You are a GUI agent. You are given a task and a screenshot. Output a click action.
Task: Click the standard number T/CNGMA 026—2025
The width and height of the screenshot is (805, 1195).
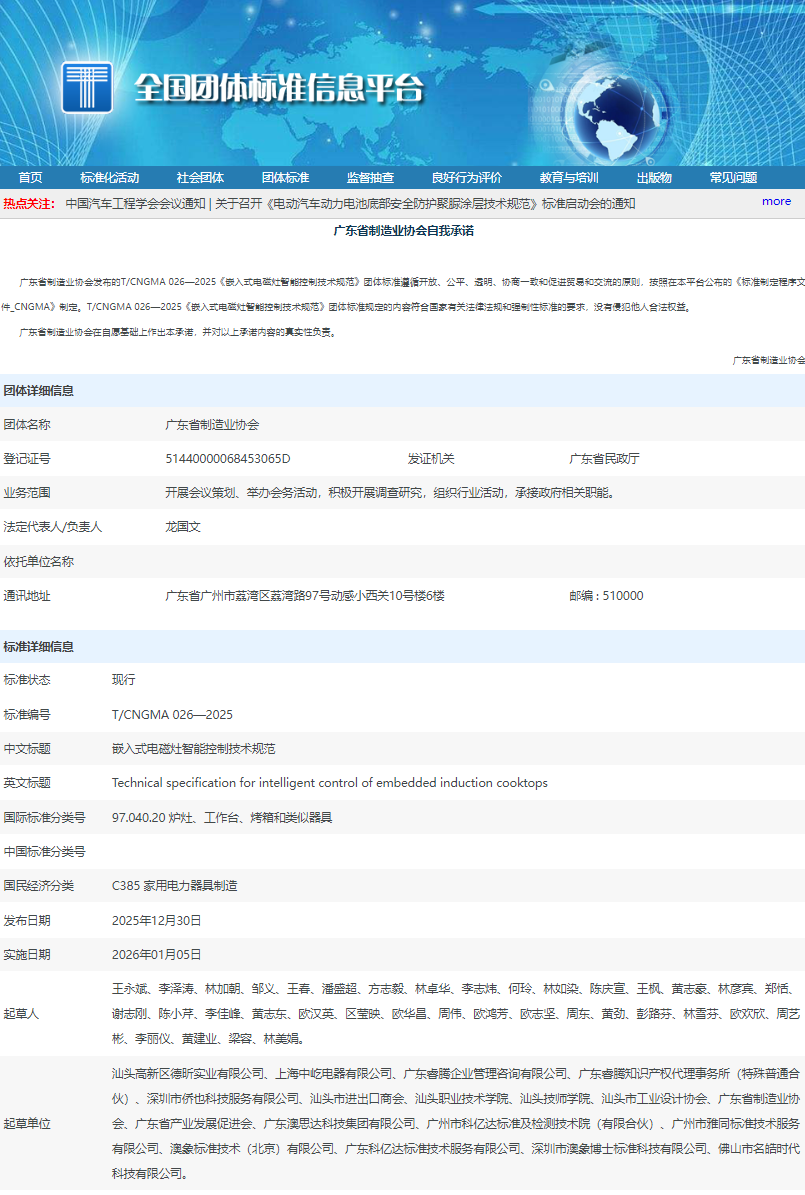(172, 715)
